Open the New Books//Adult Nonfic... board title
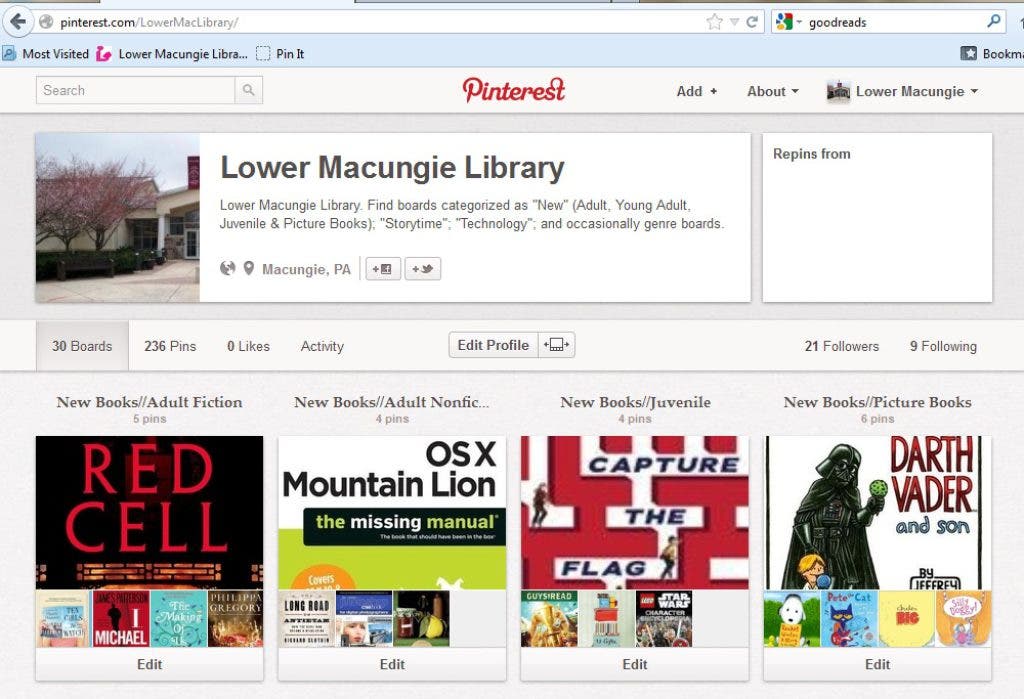This screenshot has width=1024, height=699. point(392,402)
